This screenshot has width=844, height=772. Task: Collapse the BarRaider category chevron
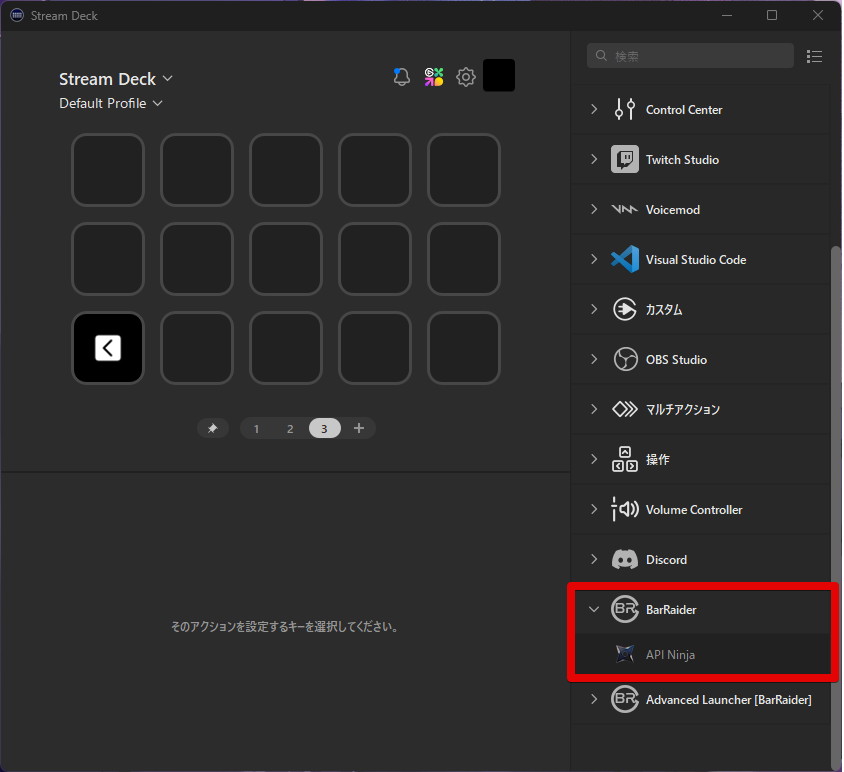tap(594, 609)
